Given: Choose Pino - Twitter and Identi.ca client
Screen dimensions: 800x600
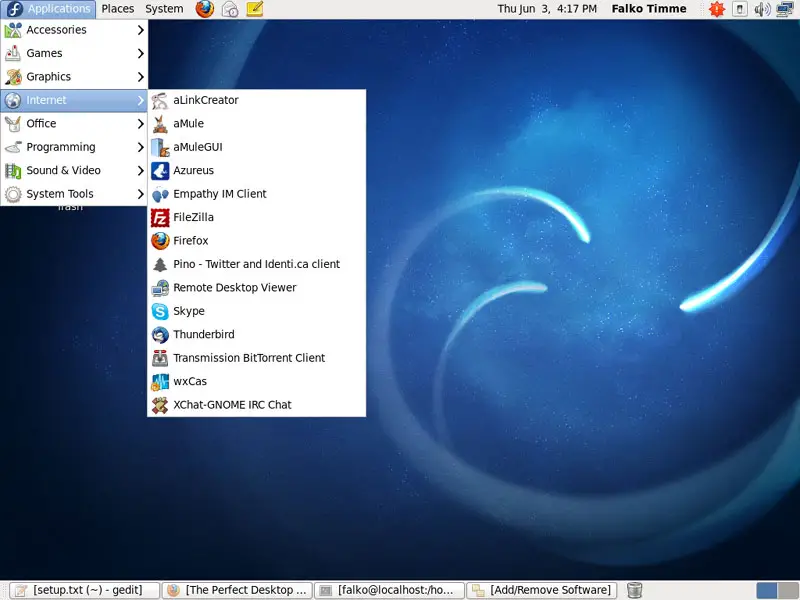Looking at the screenshot, I should [x=257, y=264].
